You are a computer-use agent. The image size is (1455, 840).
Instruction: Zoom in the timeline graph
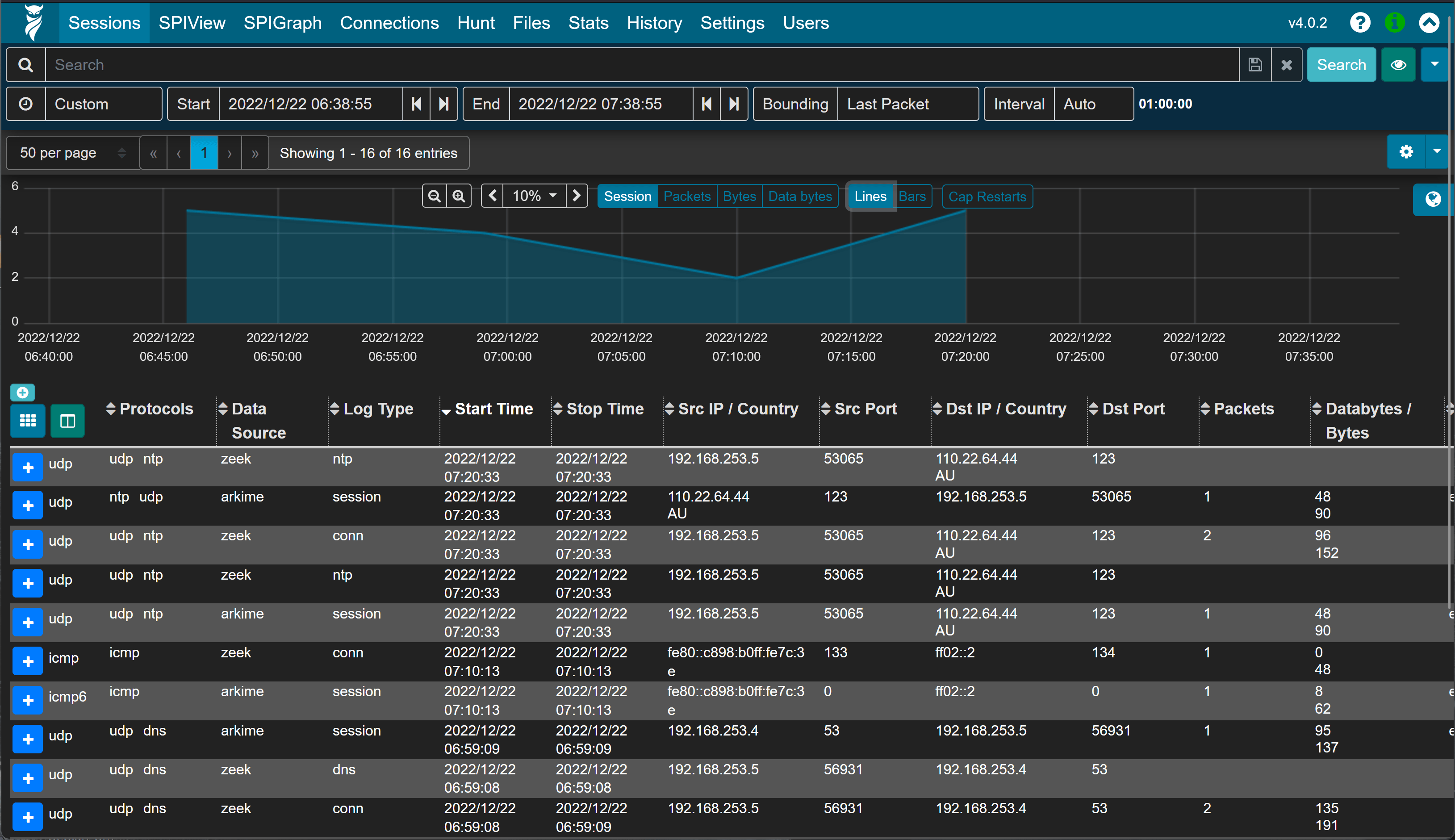point(459,196)
